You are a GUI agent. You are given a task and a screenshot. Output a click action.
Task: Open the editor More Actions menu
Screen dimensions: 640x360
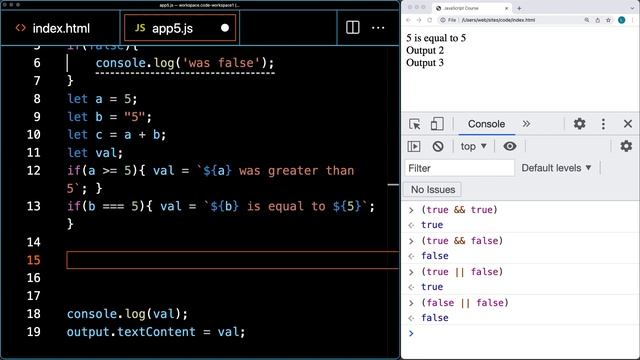point(378,28)
